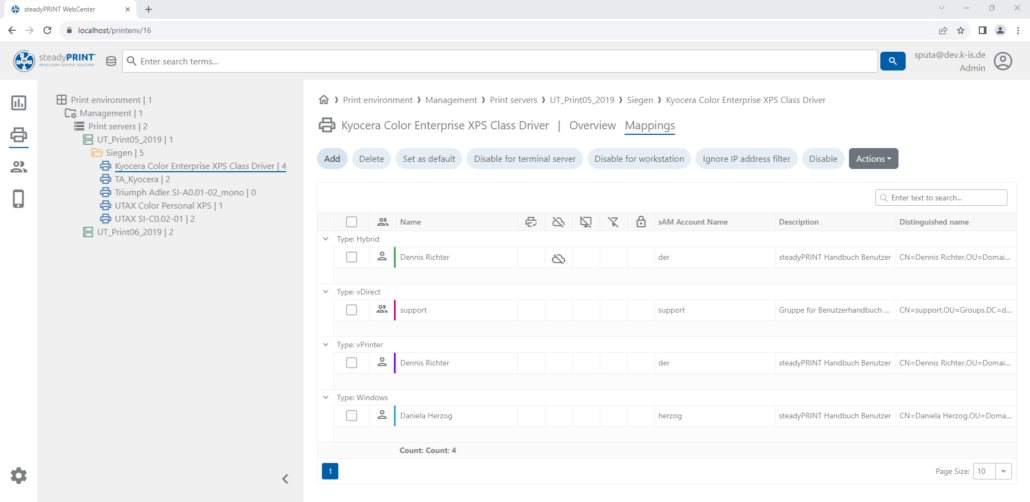The width and height of the screenshot is (1030, 502).
Task: Click the blue search button
Action: point(892,61)
